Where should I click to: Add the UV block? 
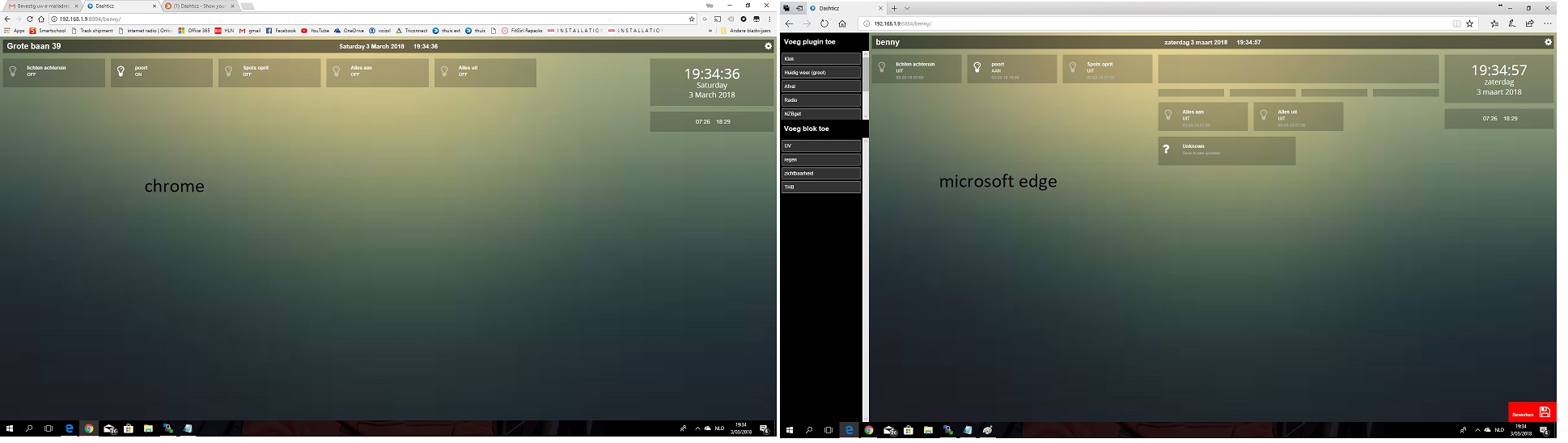[820, 146]
